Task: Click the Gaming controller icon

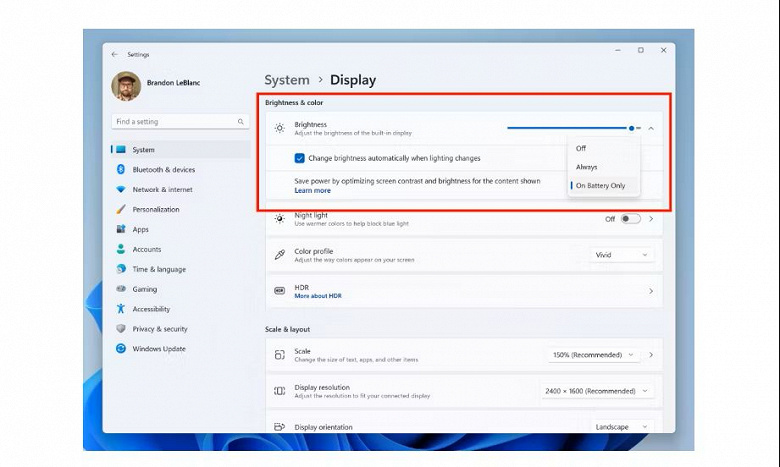Action: tap(121, 288)
